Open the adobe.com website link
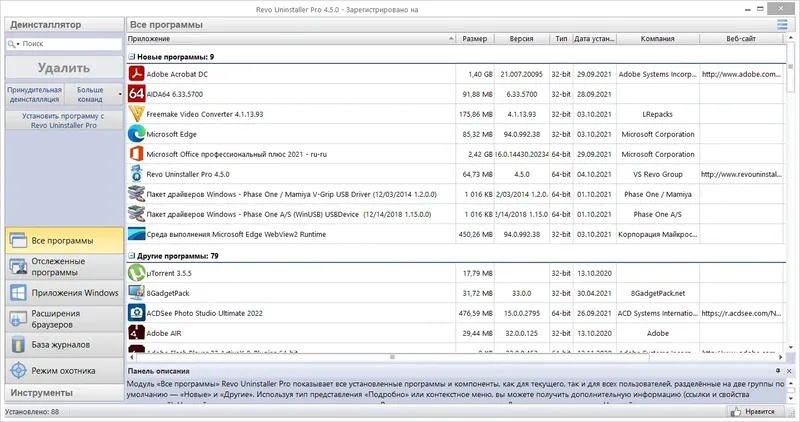Screen dimensions: 800x422 click(x=741, y=74)
